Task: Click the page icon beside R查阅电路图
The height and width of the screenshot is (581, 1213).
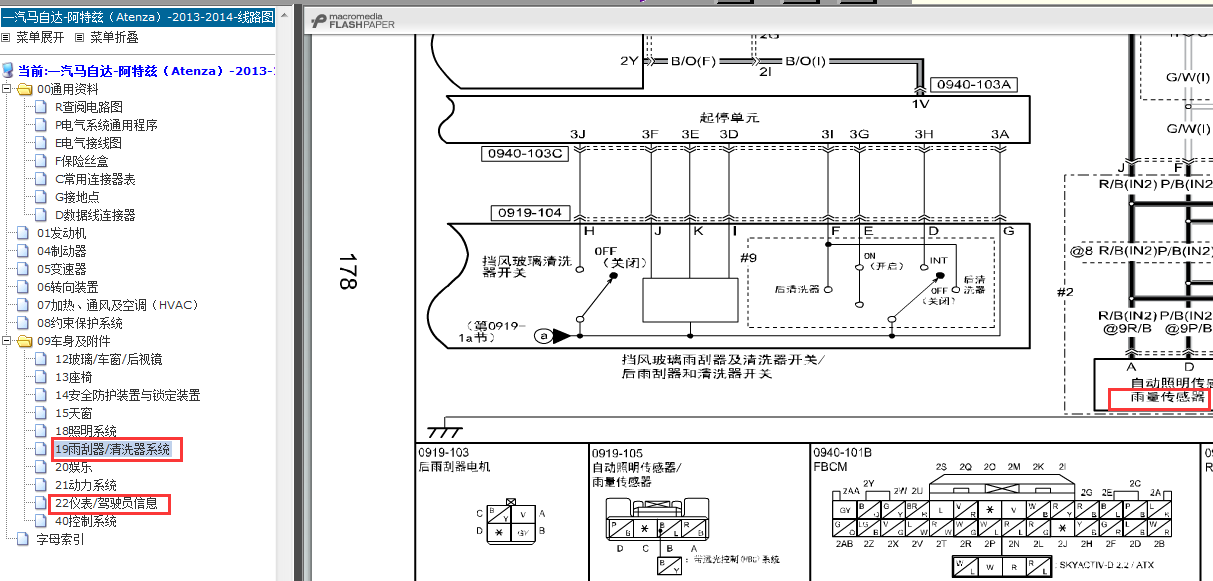Action: pyautogui.click(x=42, y=107)
